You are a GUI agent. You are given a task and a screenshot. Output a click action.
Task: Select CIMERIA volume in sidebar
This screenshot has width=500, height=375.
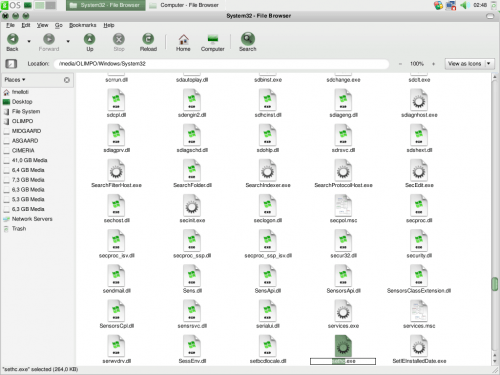click(23, 150)
